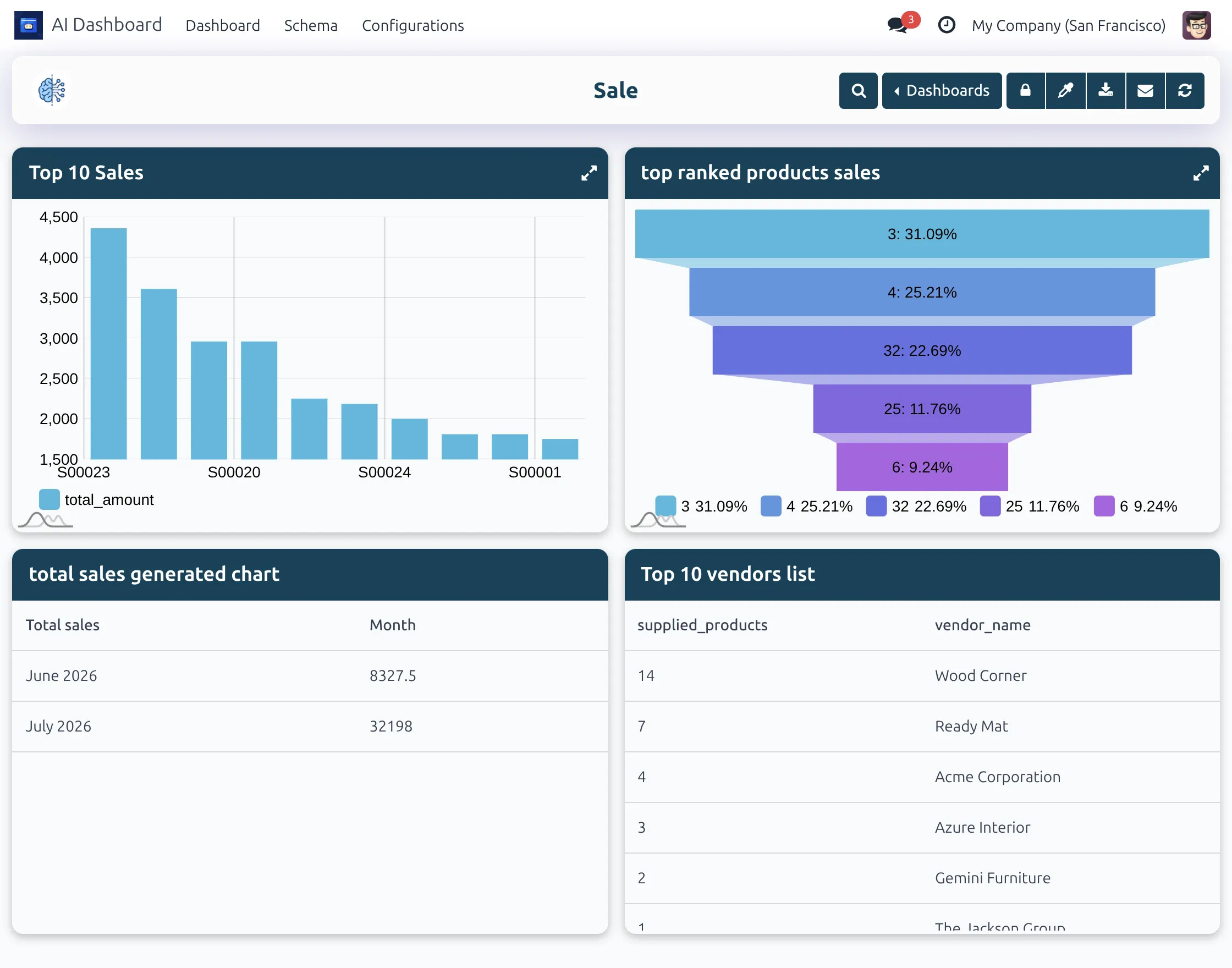Open the Schema menu
This screenshot has height=968, width=1232.
click(311, 25)
